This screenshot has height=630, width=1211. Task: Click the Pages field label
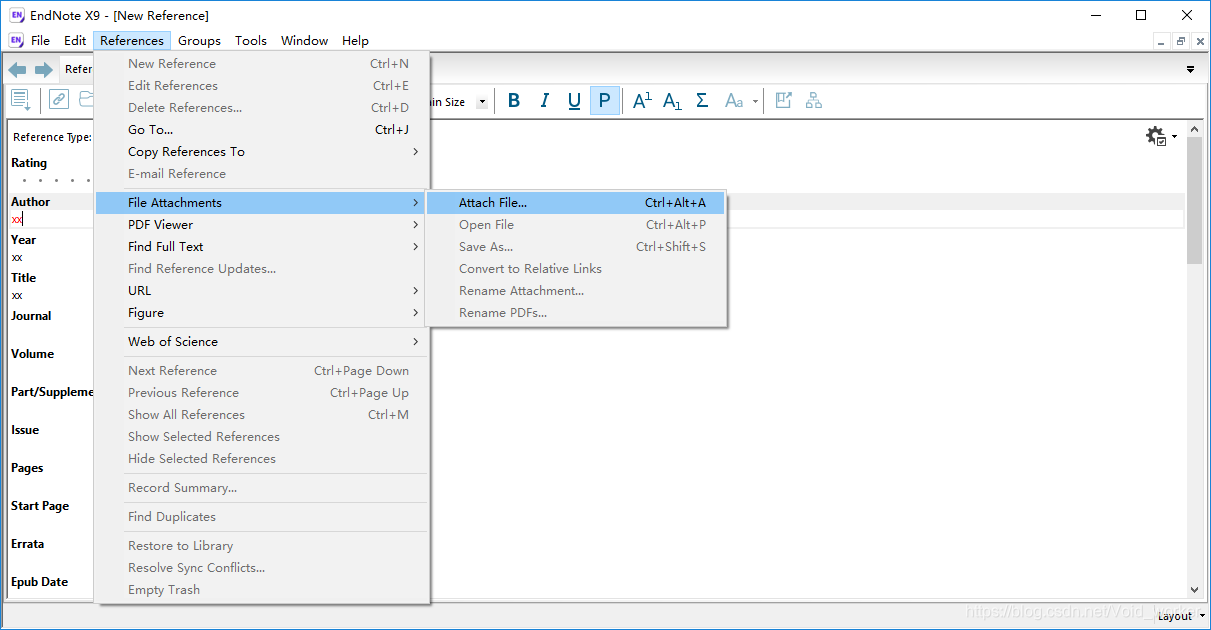(x=27, y=468)
